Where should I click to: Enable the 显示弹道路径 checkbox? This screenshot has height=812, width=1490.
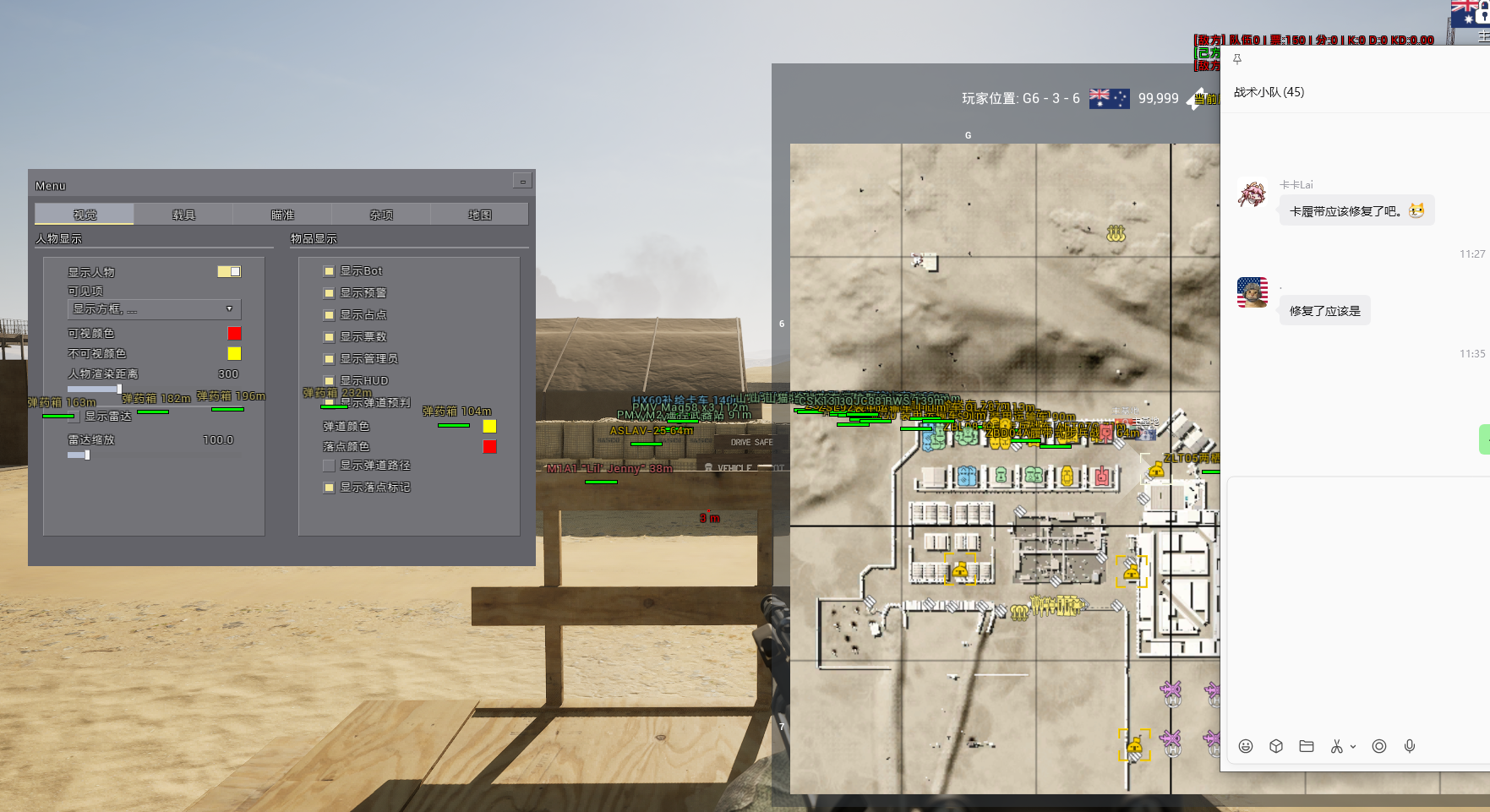[x=329, y=466]
